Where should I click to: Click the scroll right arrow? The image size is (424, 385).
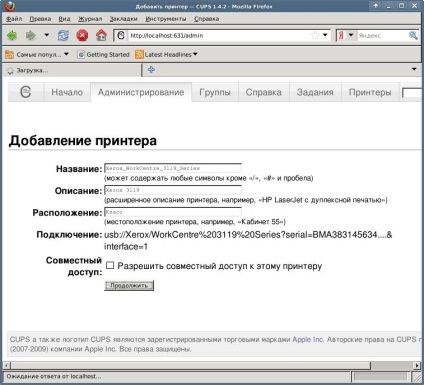[x=417, y=366]
